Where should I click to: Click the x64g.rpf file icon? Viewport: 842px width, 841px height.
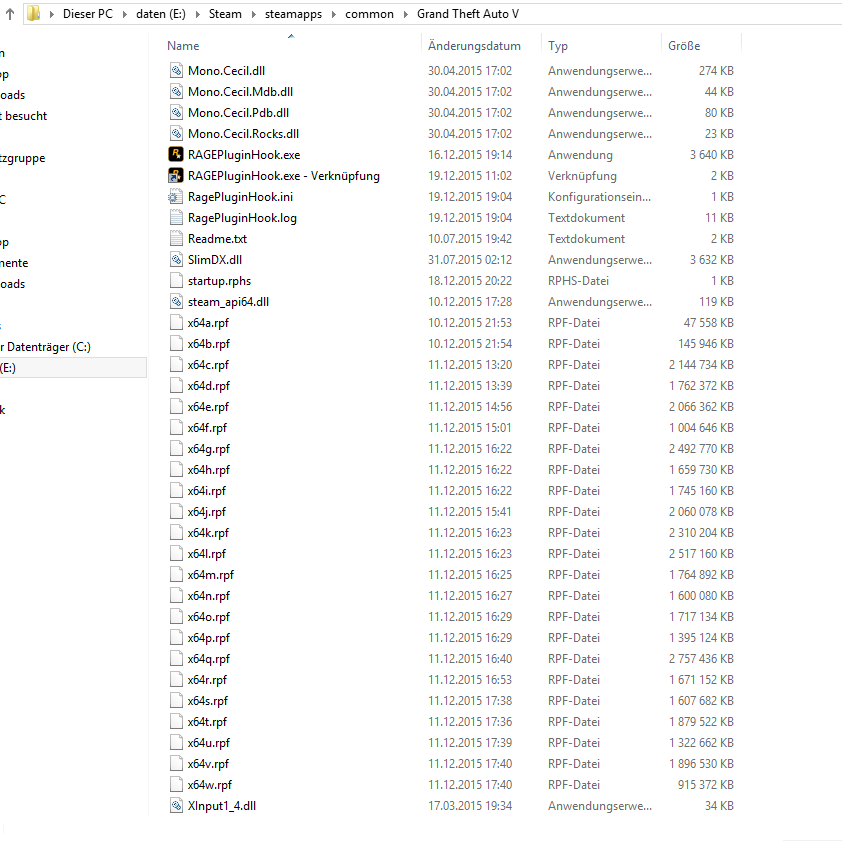(176, 448)
